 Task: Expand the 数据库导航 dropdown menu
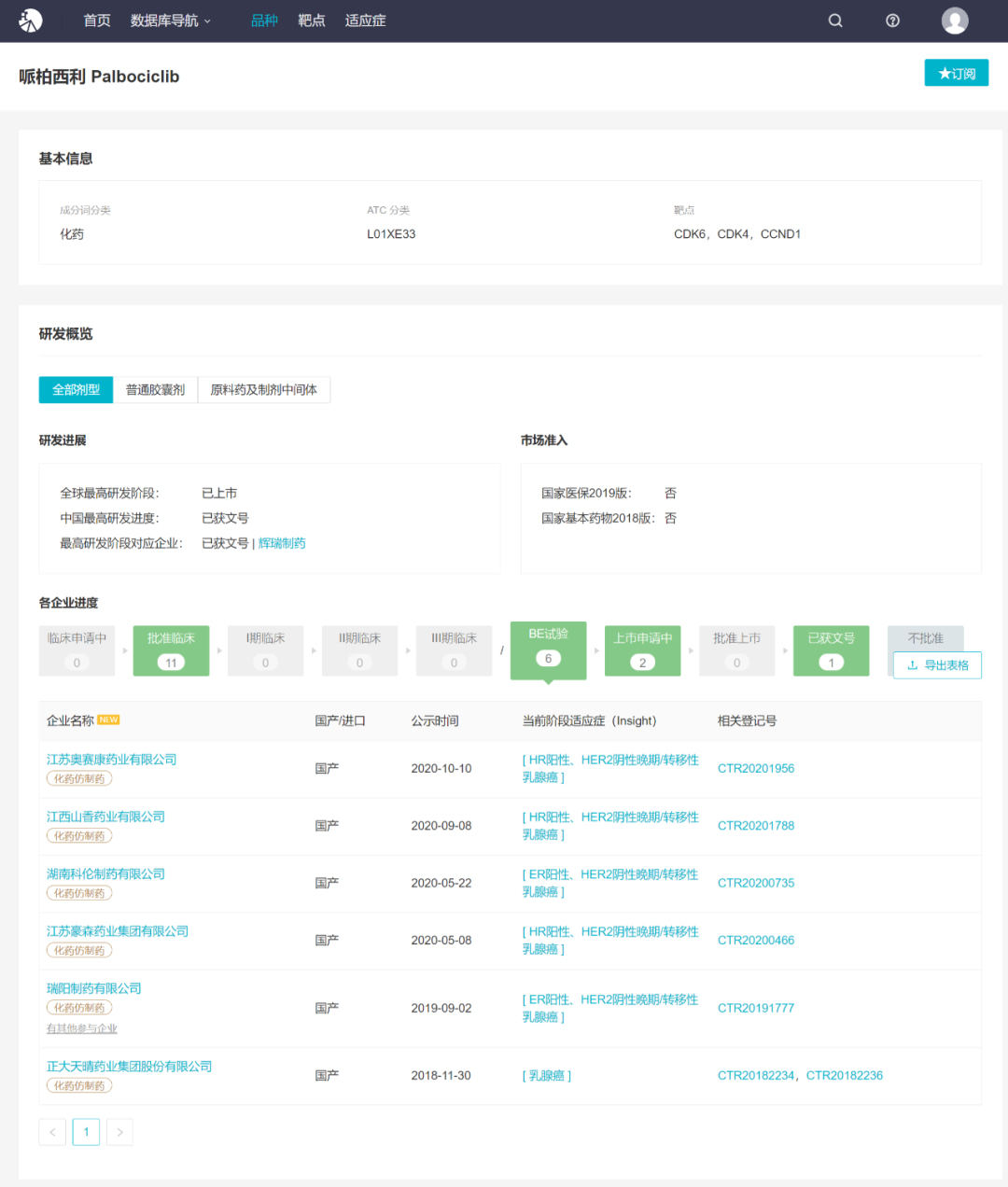point(171,21)
